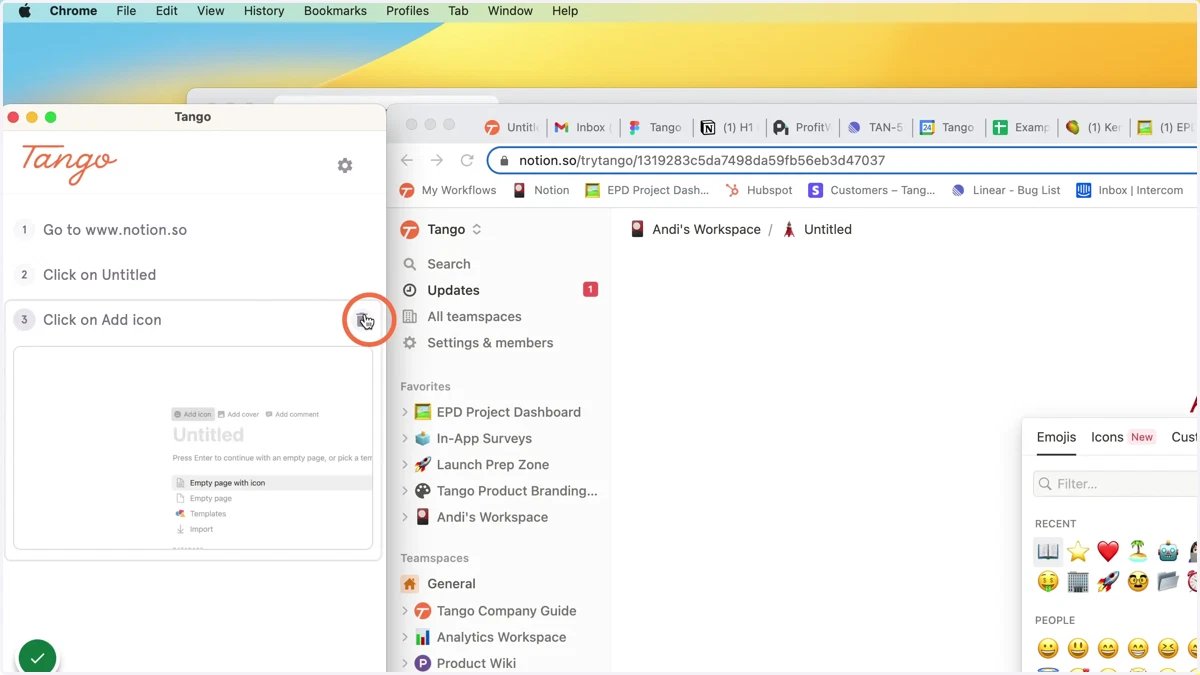Open Linear - Bug List bookmark
The width and height of the screenshot is (1200, 675).
click(x=1006, y=190)
